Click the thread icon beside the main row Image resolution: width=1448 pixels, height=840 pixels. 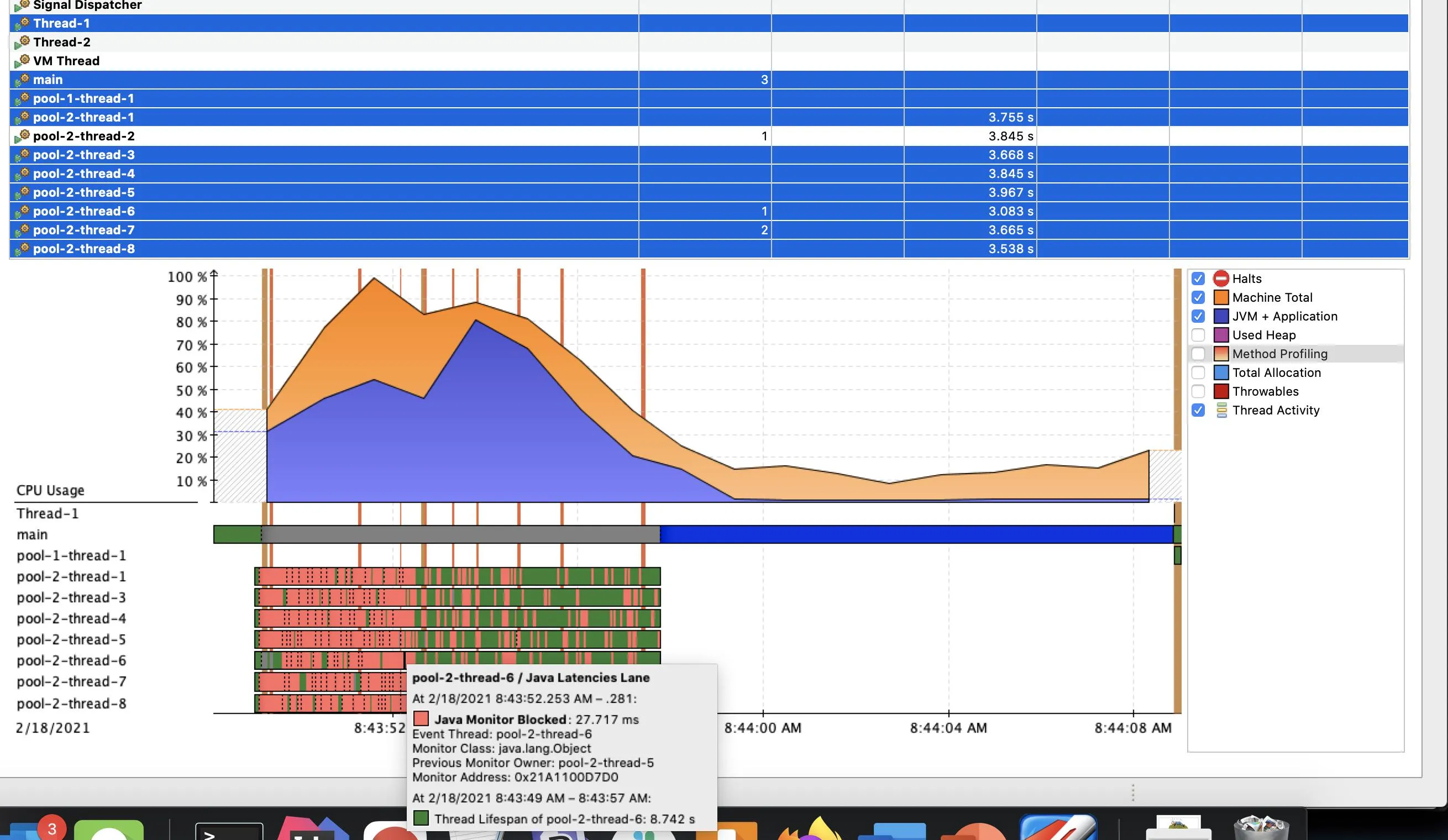[23, 80]
